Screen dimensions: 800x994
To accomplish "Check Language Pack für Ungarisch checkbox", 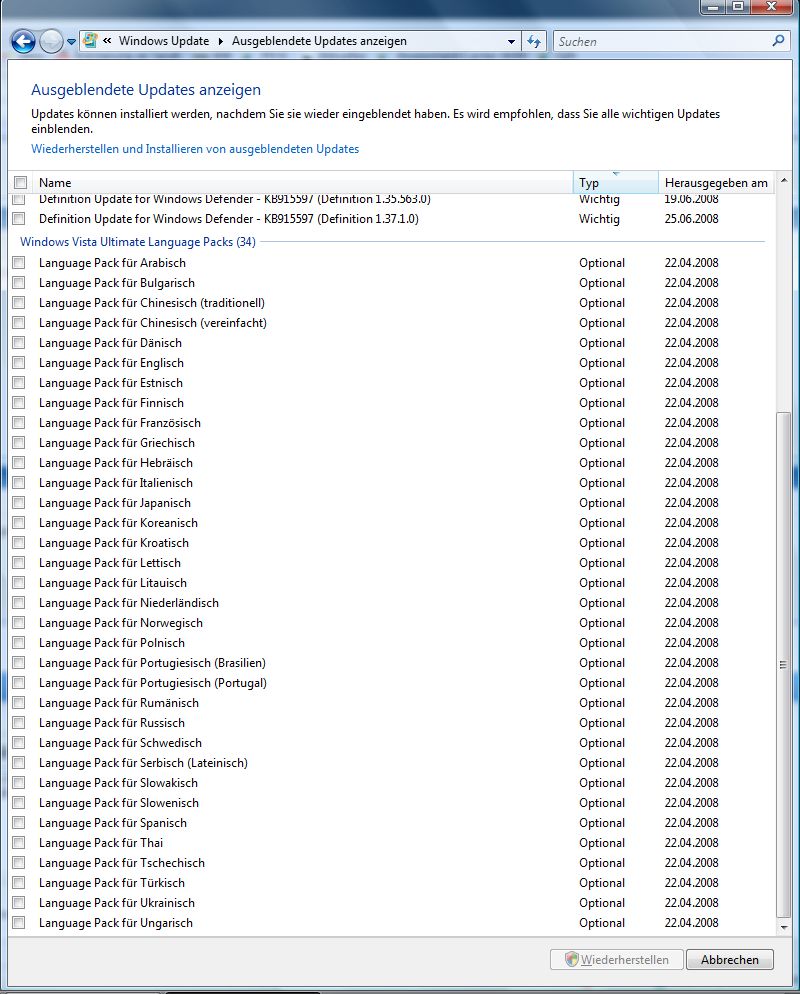I will (19, 923).
